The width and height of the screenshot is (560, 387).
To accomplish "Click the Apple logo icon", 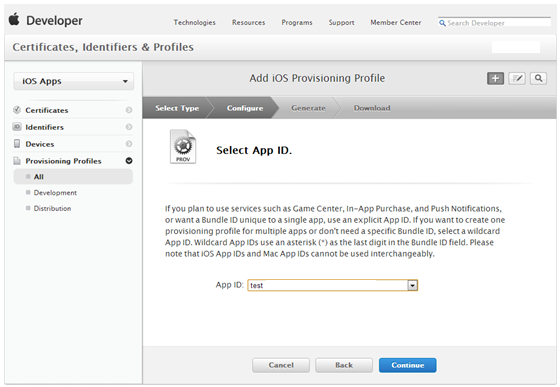I will [x=14, y=19].
